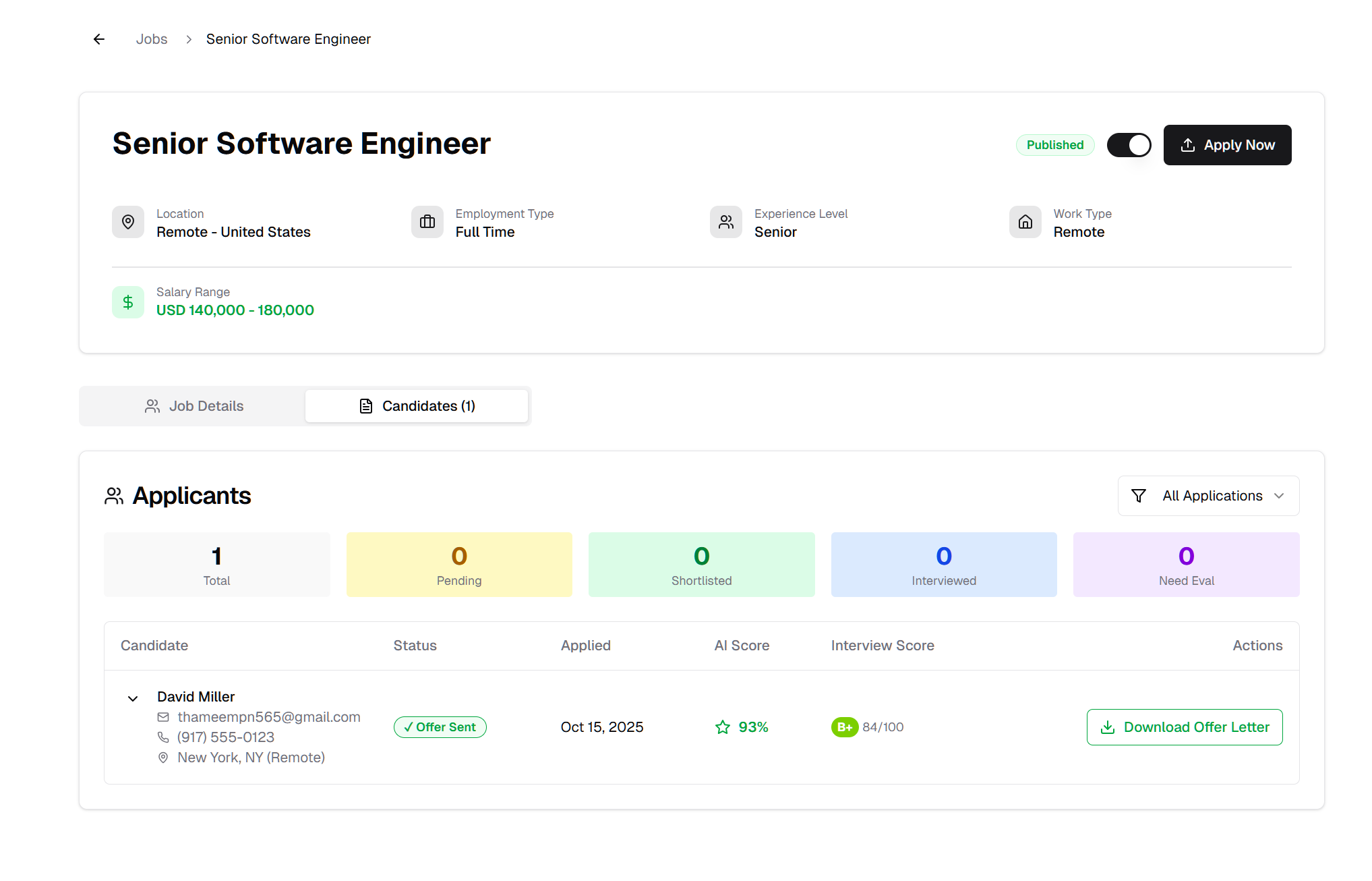
Task: Click the yellow Pending stat card
Action: point(459,565)
